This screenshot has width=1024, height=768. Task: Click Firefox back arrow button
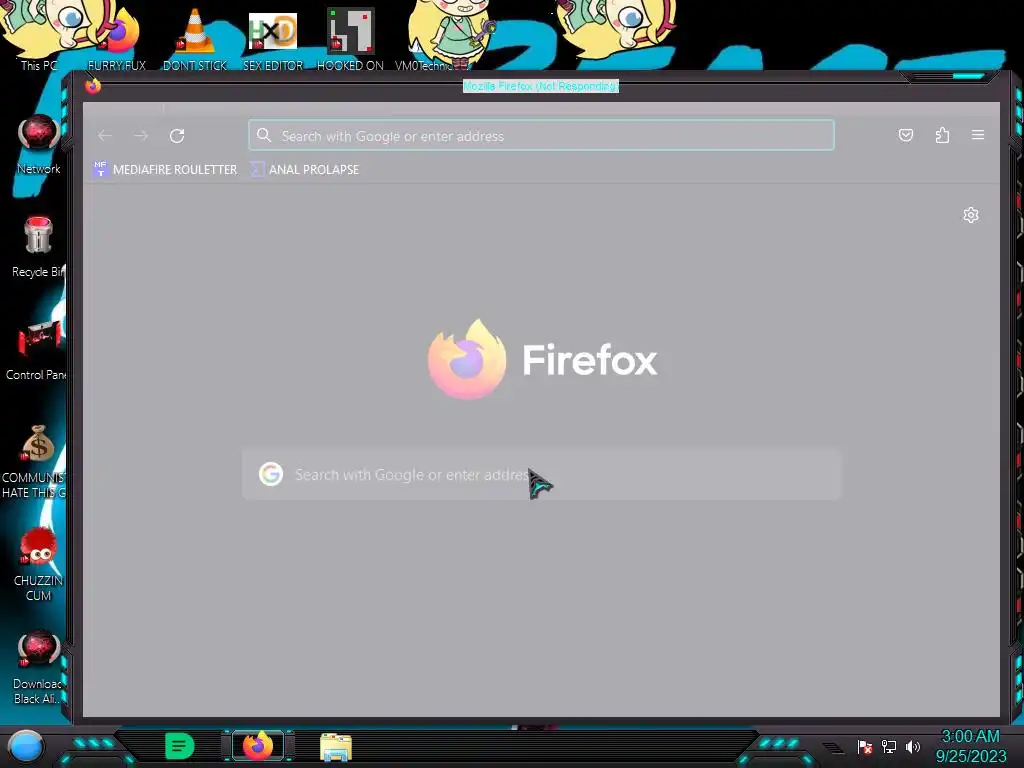click(104, 136)
